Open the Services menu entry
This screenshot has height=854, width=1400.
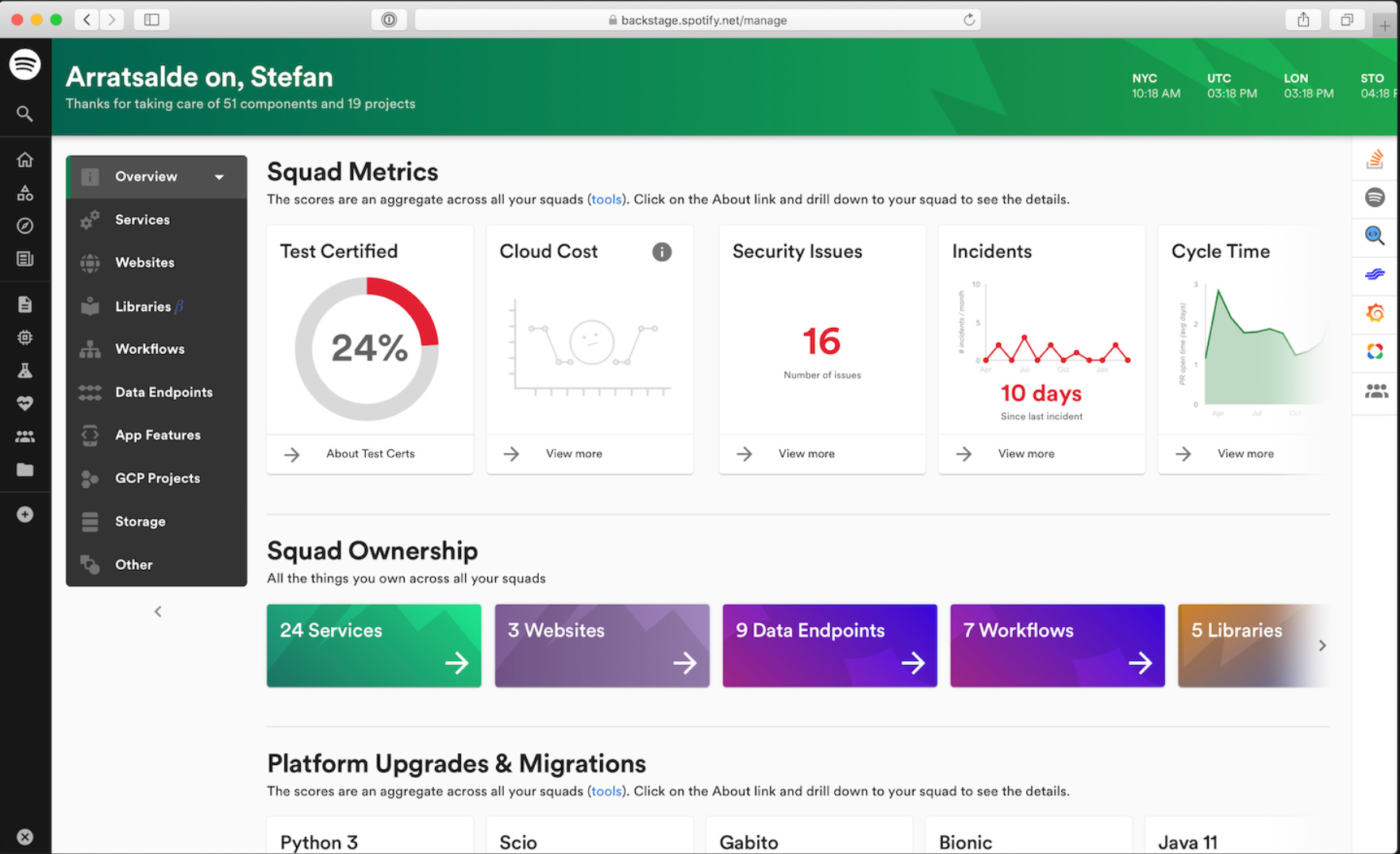coord(143,219)
